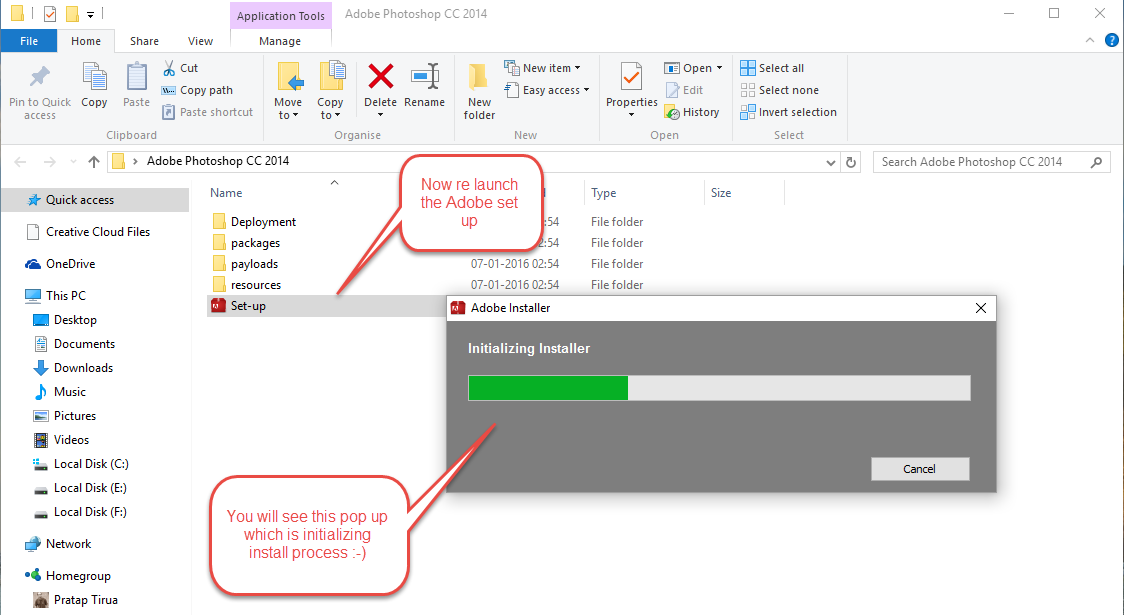Sort by the Name column header
Viewport: 1124px width, 615px height.
coord(226,193)
